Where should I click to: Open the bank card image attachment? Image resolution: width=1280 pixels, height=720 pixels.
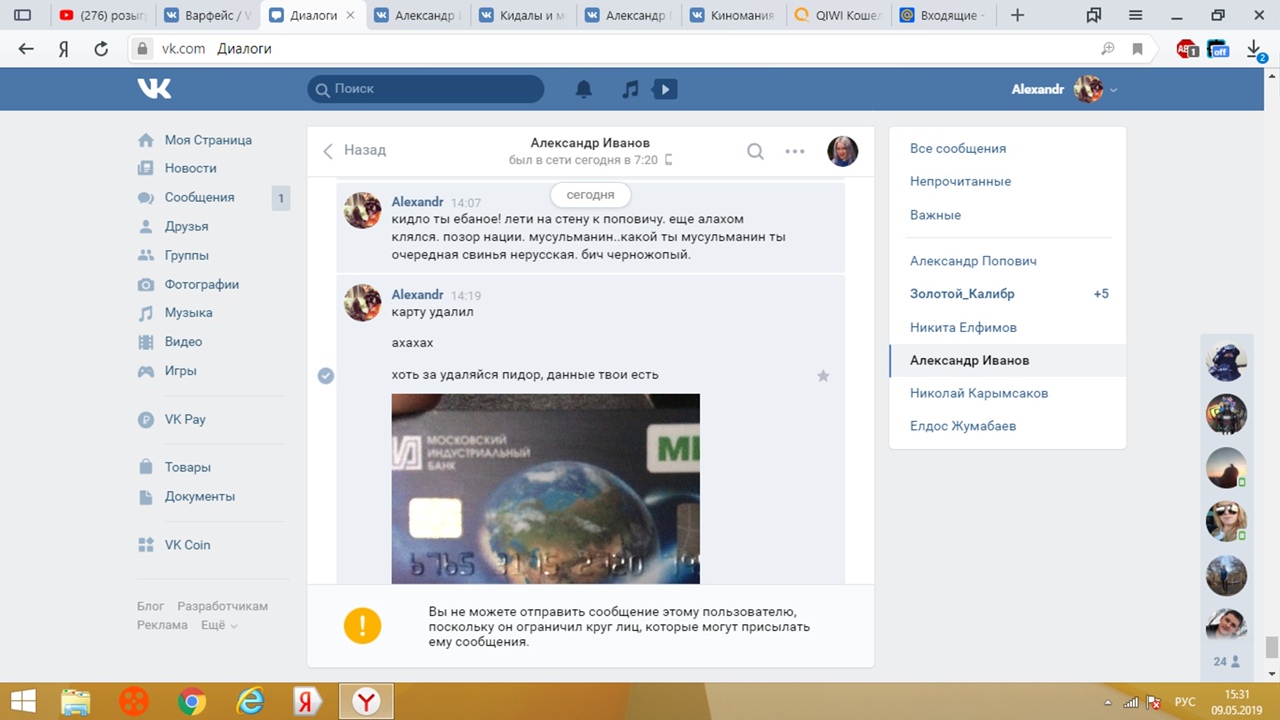click(545, 488)
